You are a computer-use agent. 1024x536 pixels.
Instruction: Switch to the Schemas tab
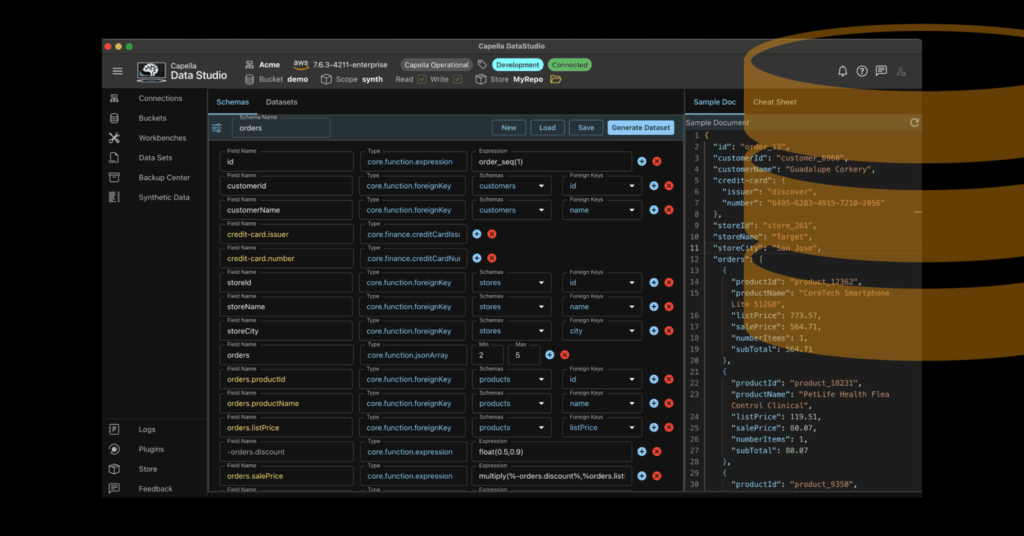click(232, 102)
